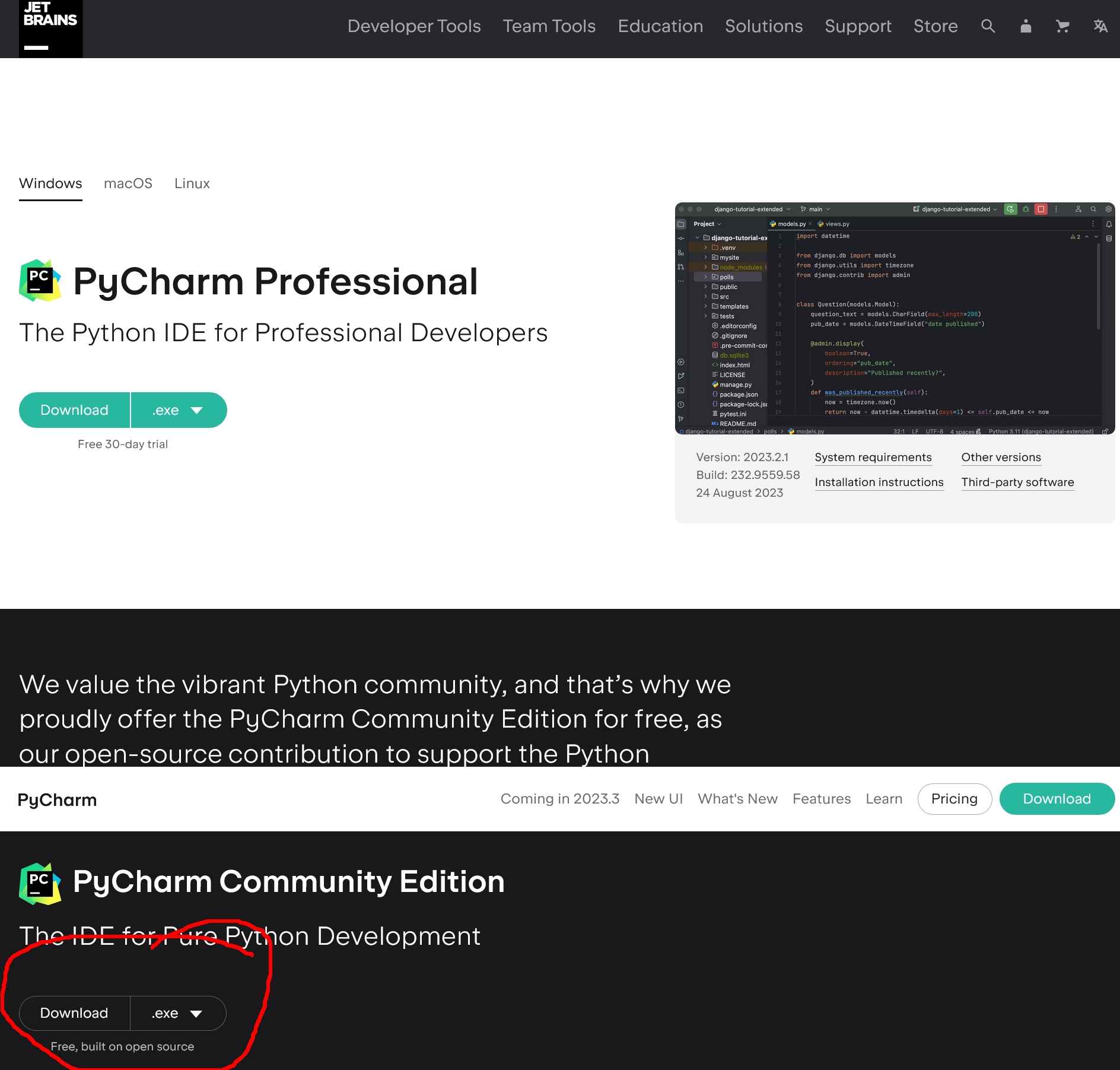Click the account profile icon
1120x1070 pixels.
(1026, 26)
